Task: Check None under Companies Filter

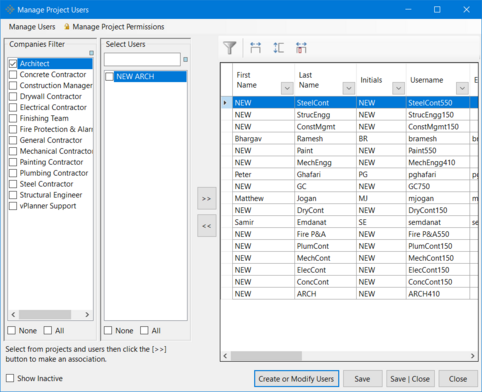Action: click(12, 330)
